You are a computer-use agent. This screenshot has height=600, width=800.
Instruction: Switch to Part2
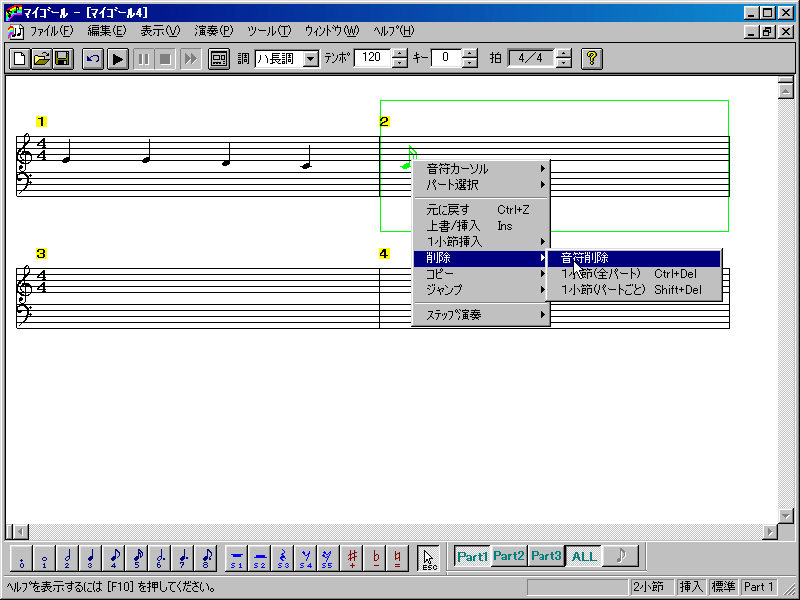pos(509,556)
